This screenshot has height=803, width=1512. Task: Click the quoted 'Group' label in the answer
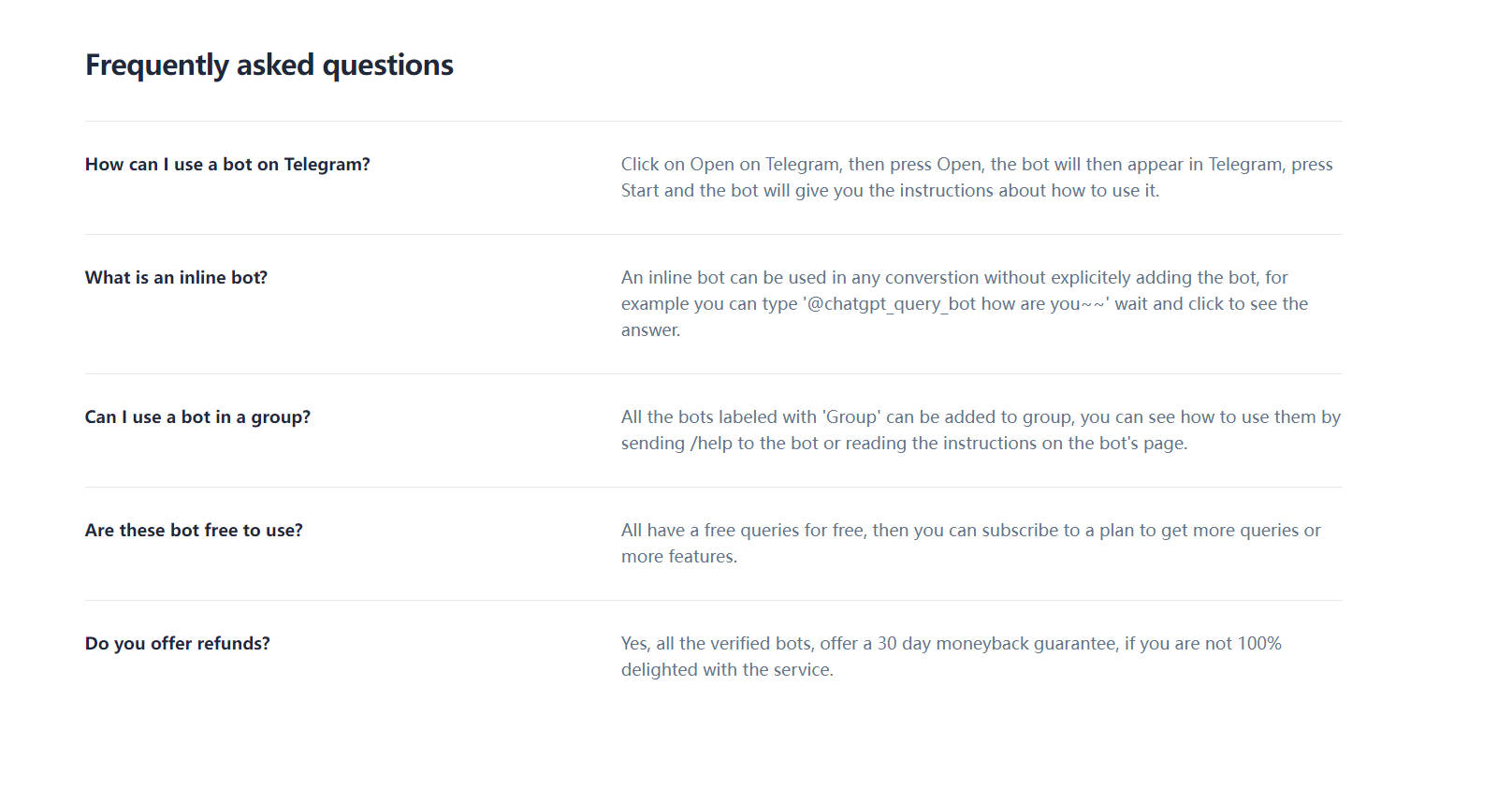851,417
